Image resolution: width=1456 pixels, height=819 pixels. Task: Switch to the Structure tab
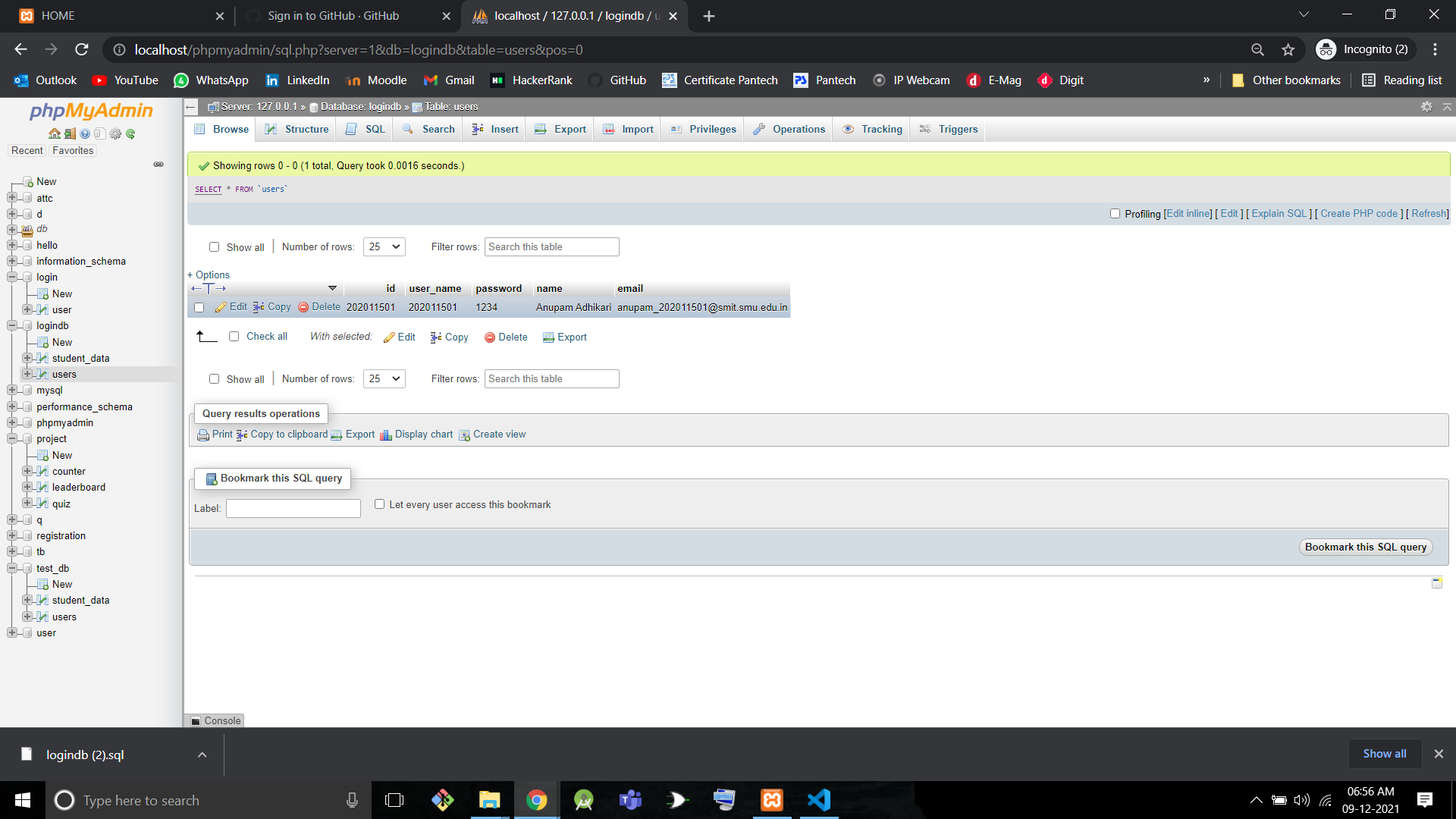pos(297,130)
